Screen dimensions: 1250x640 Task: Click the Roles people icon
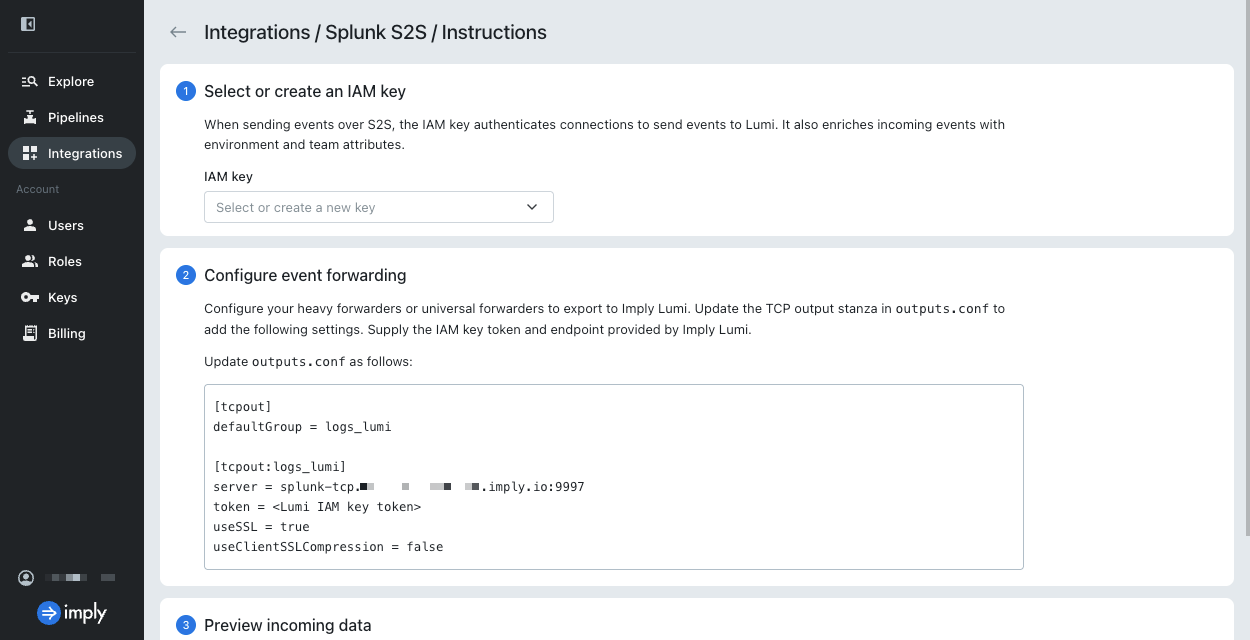click(x=29, y=262)
